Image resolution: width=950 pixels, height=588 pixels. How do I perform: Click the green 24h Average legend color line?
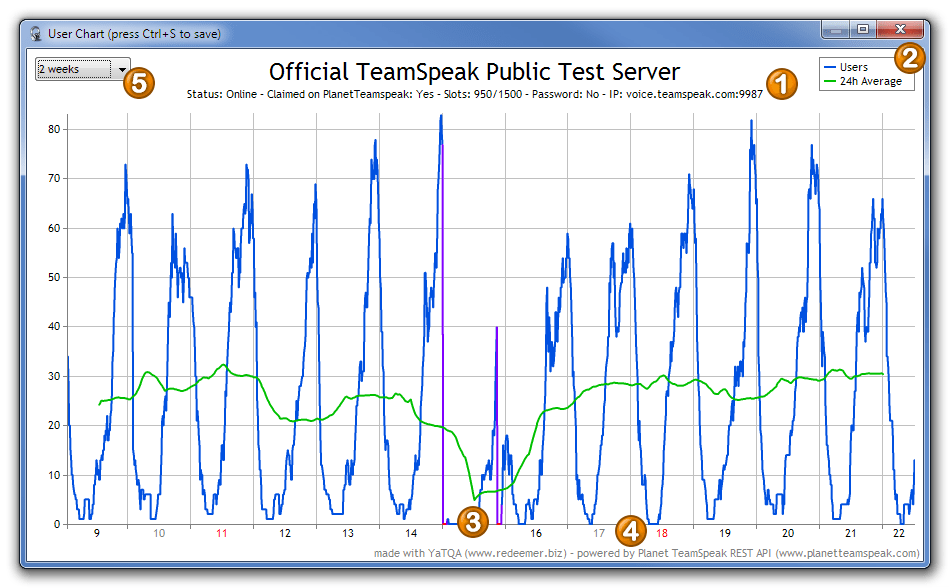point(830,81)
